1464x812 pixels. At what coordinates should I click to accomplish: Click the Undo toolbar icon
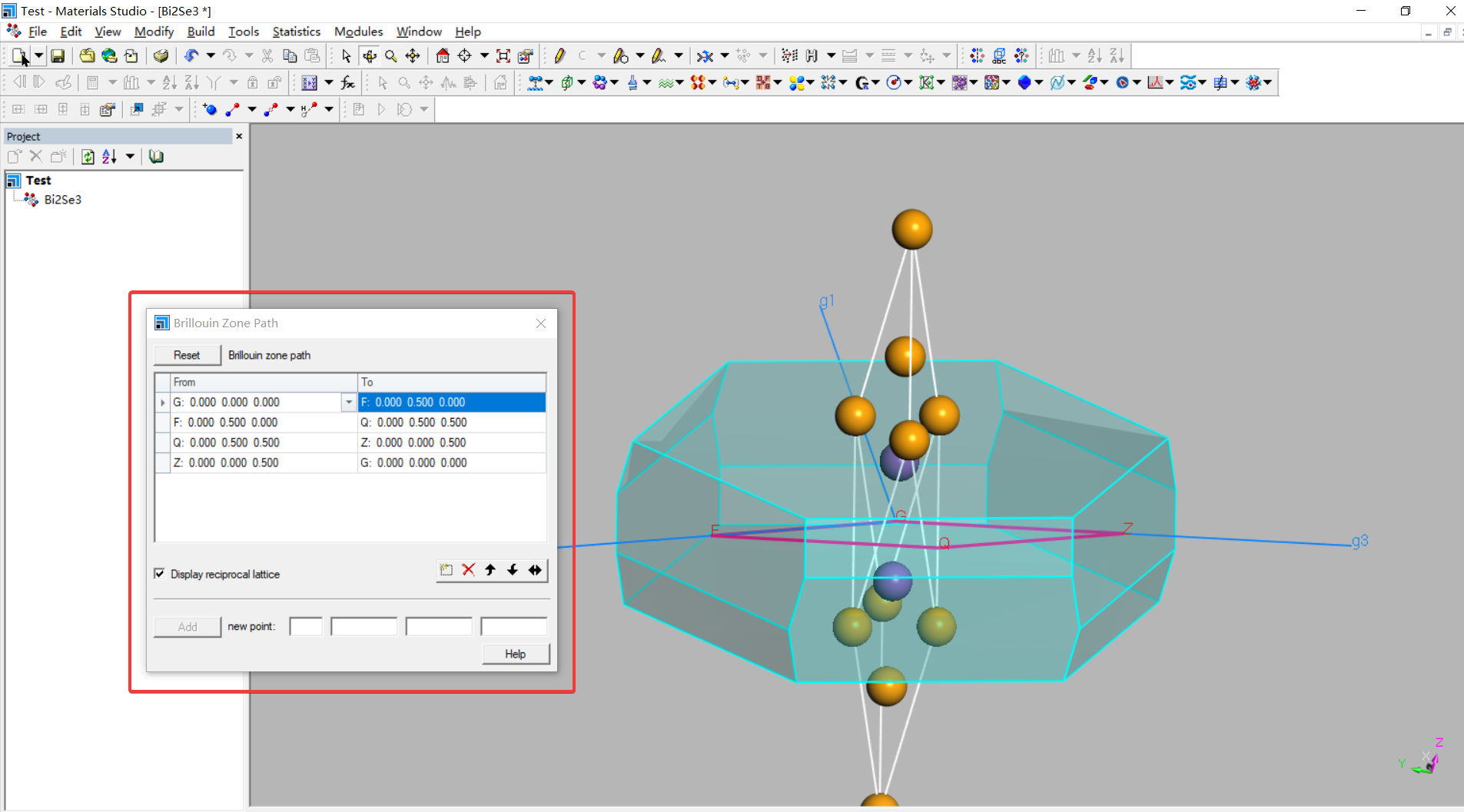click(x=191, y=56)
